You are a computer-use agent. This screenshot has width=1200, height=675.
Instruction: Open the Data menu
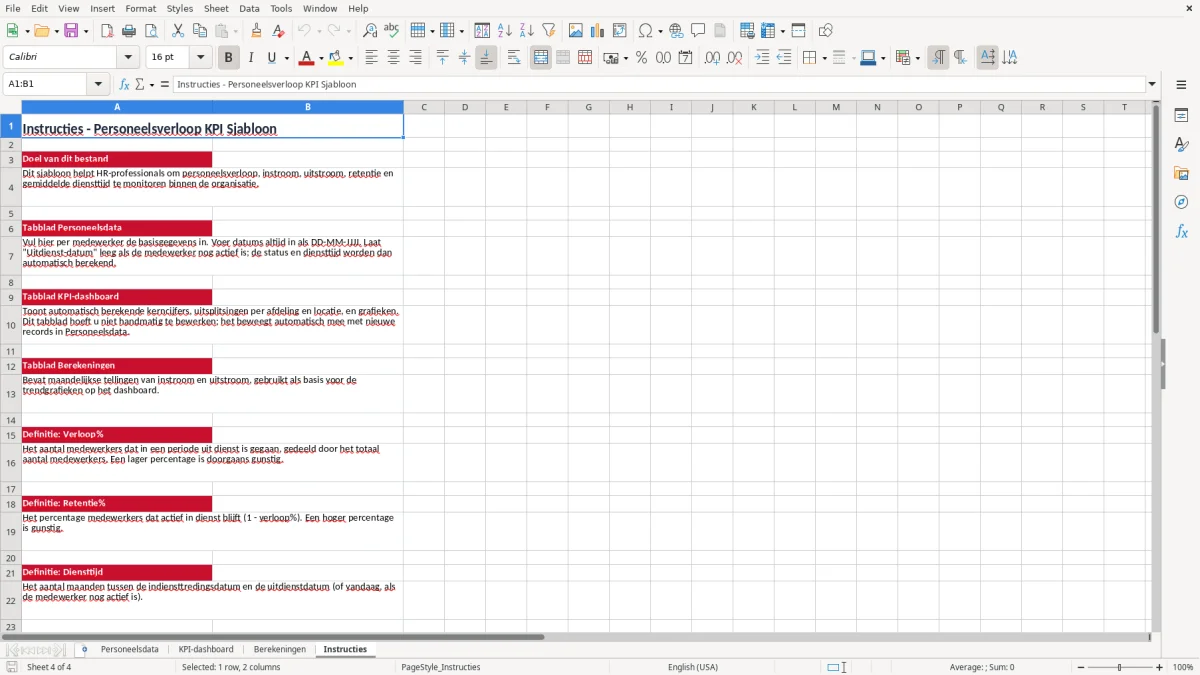(249, 8)
